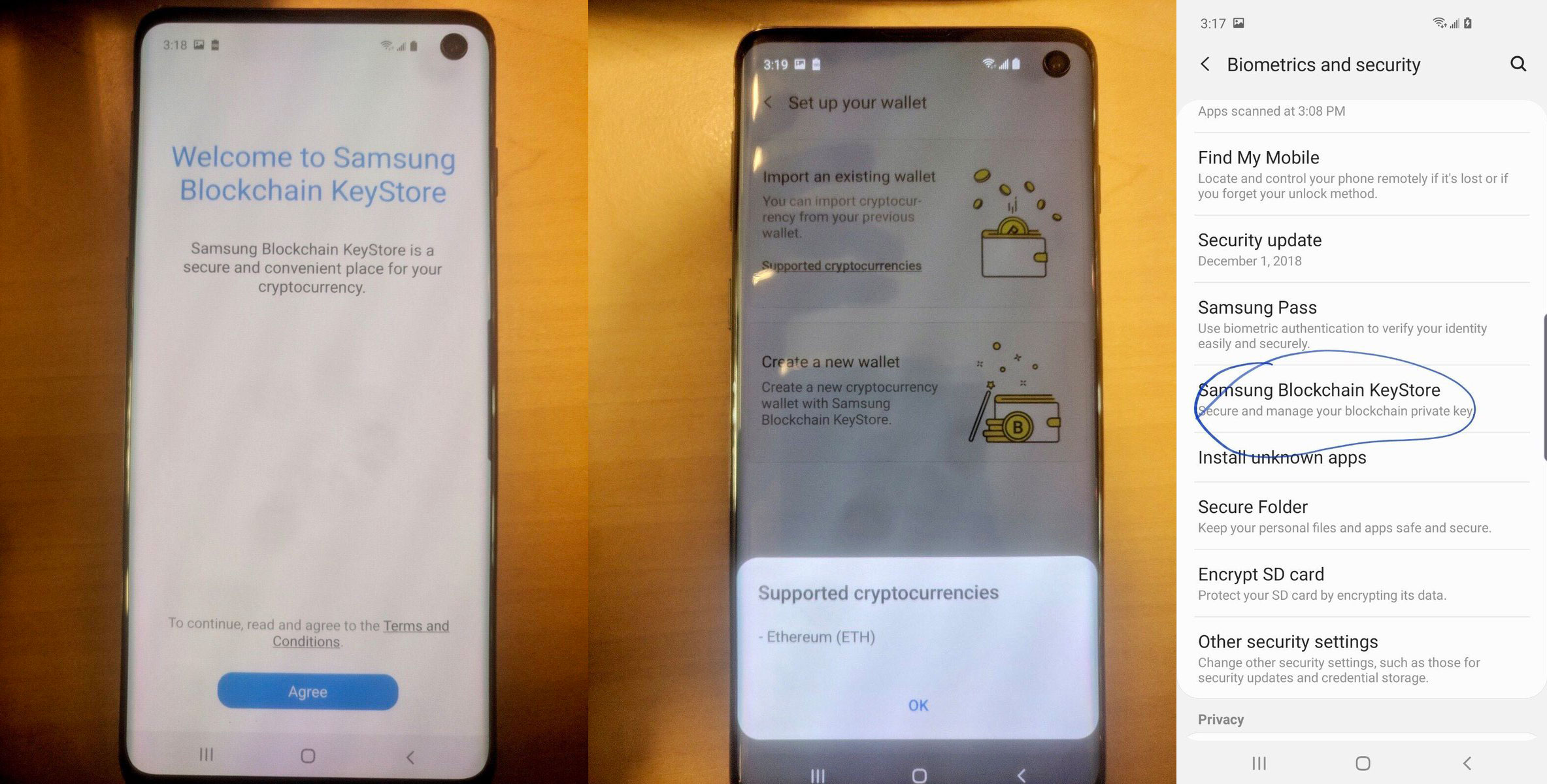The width and height of the screenshot is (1547, 784).
Task: Open Samsung Pass biometric settings
Action: (x=1257, y=307)
